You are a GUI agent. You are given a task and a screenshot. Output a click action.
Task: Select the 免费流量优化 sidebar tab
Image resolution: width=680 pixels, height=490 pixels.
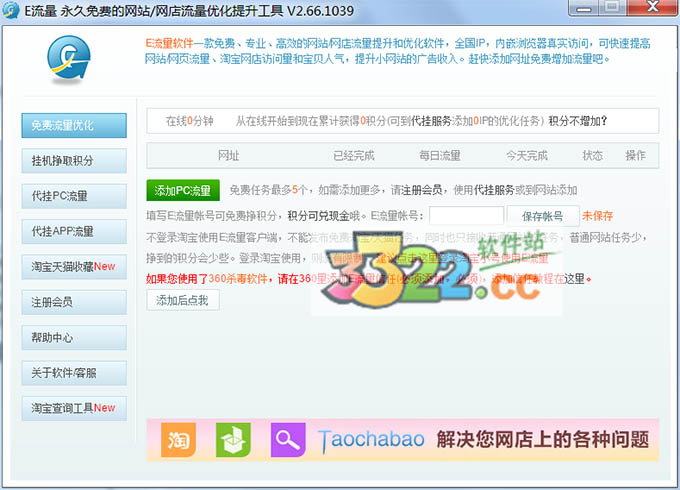click(74, 125)
